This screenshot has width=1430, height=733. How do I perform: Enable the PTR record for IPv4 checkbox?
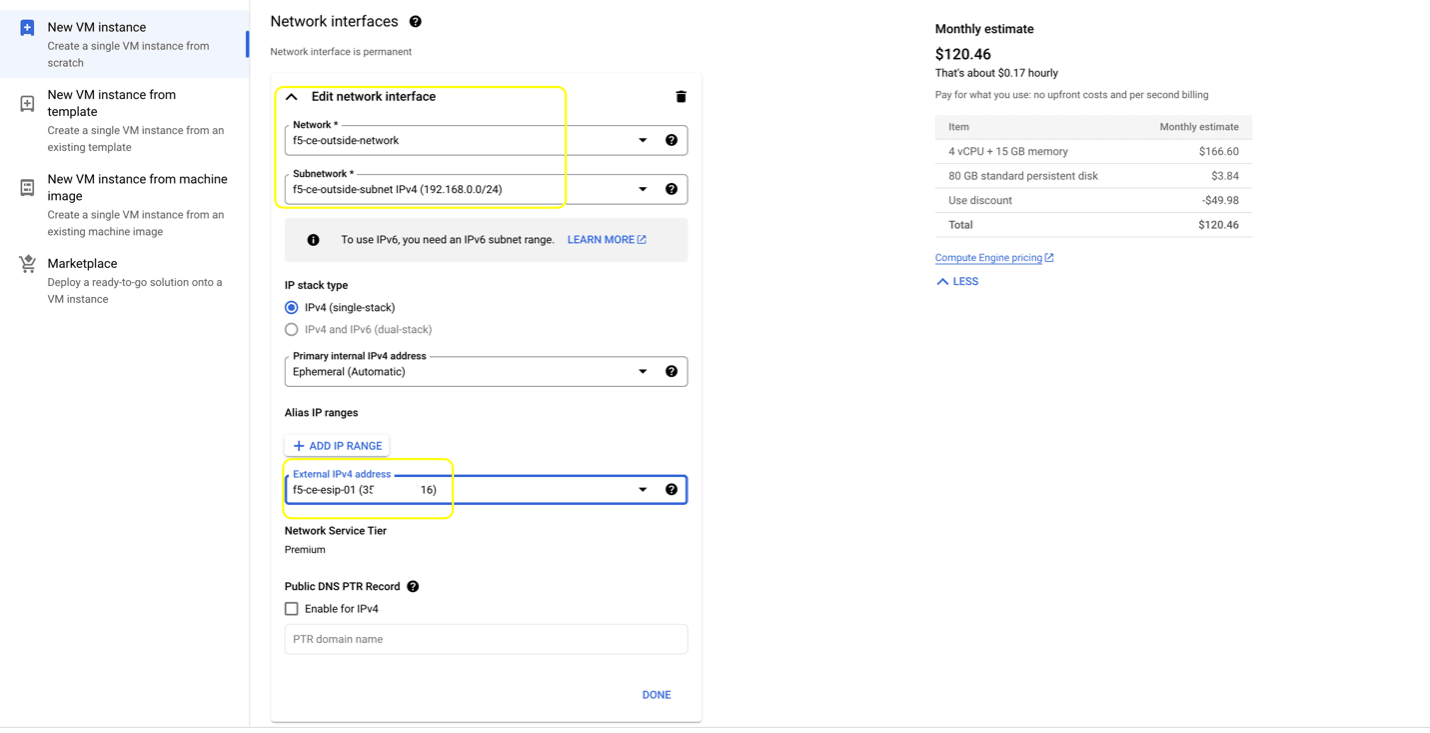[x=292, y=609]
